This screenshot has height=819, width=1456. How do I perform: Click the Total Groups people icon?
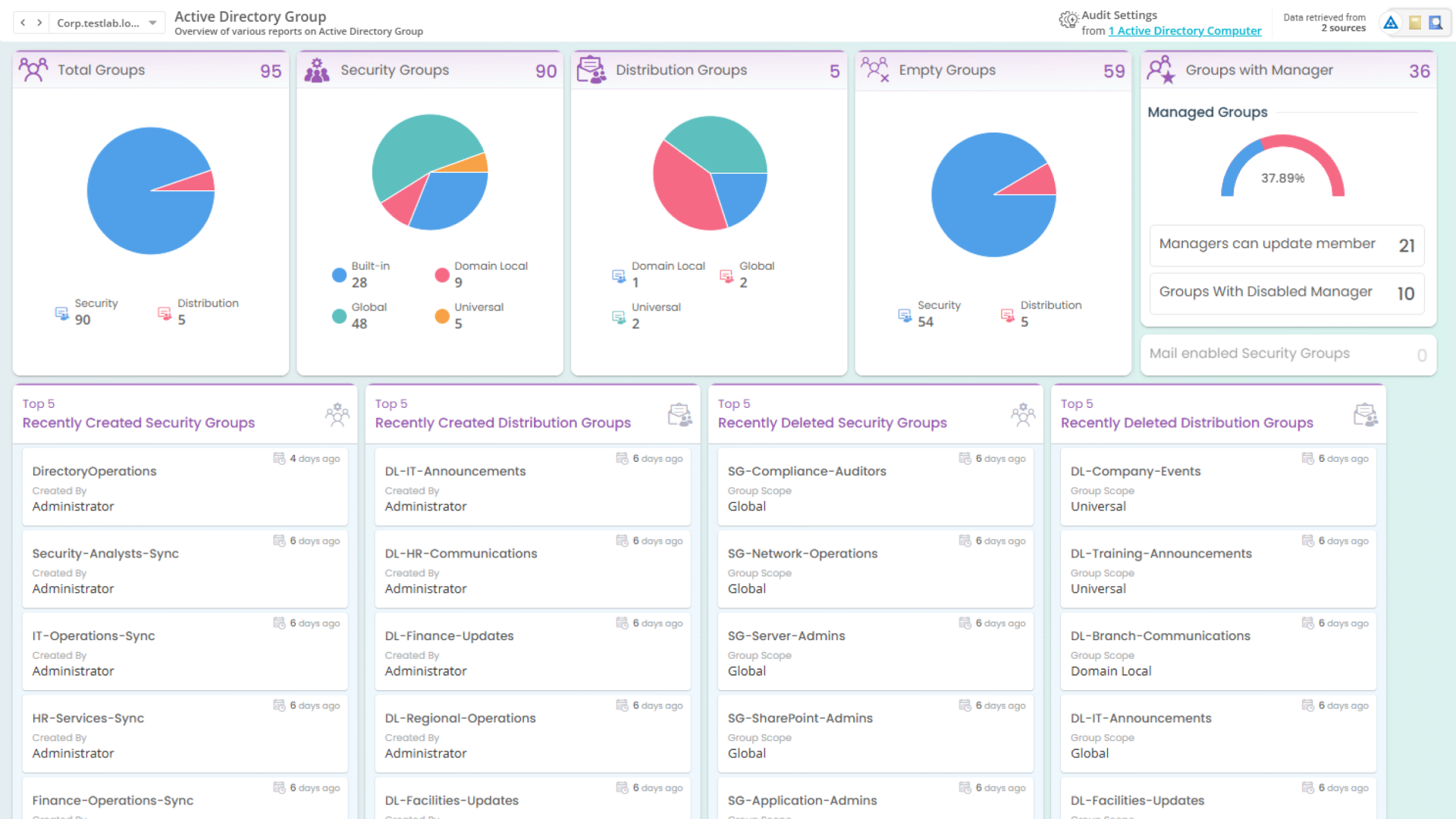tap(33, 70)
